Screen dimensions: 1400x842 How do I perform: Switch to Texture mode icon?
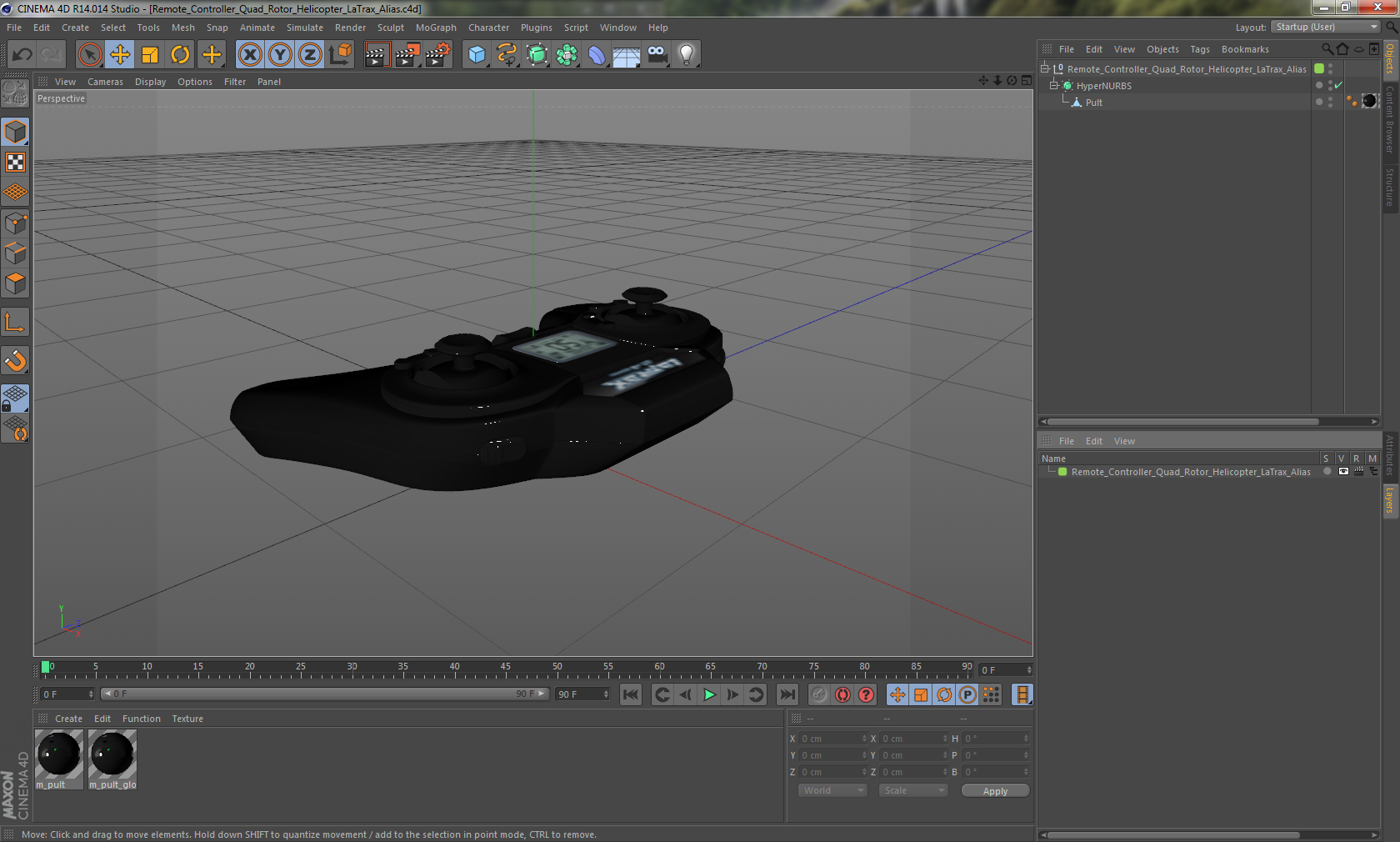pos(15,163)
